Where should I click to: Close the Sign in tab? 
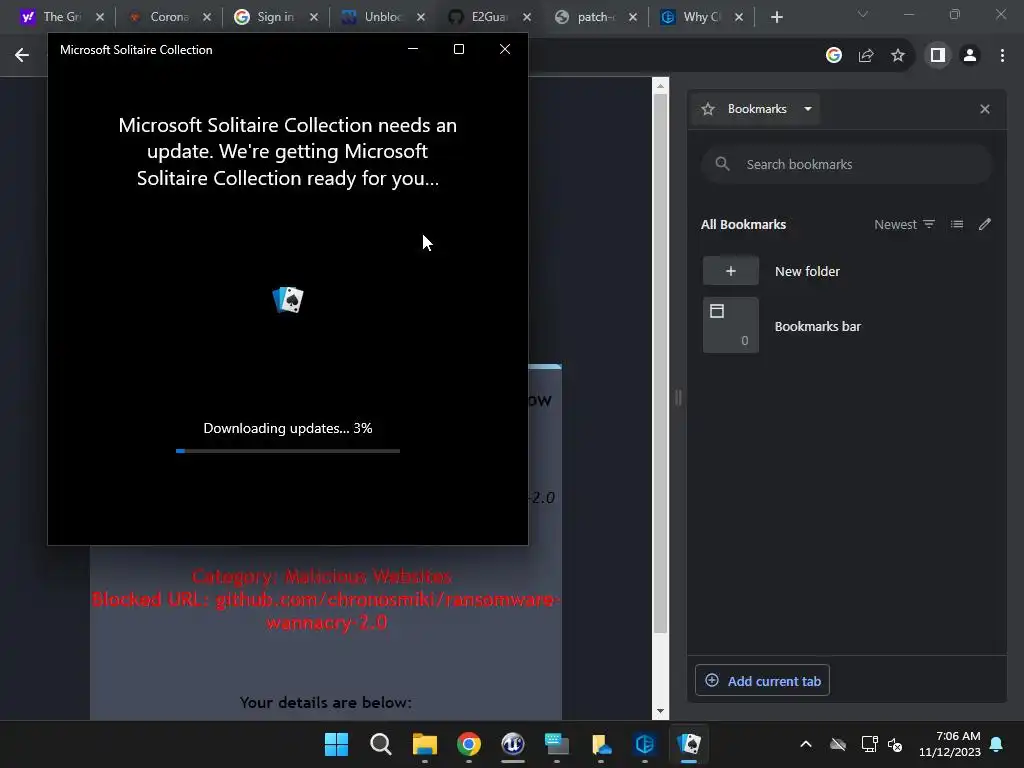pyautogui.click(x=314, y=17)
